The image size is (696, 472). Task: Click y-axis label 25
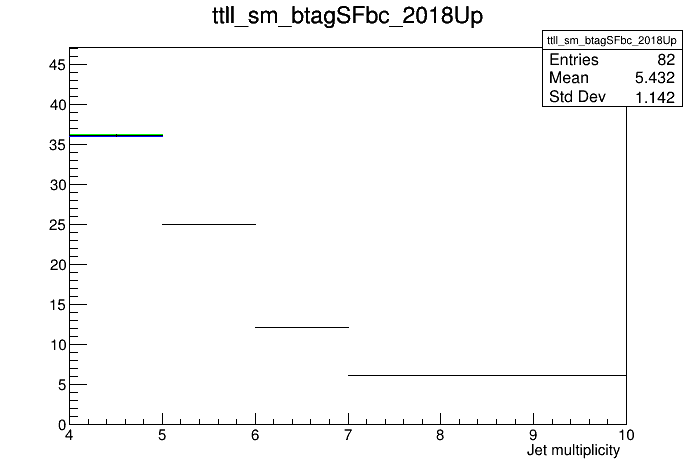click(57, 225)
